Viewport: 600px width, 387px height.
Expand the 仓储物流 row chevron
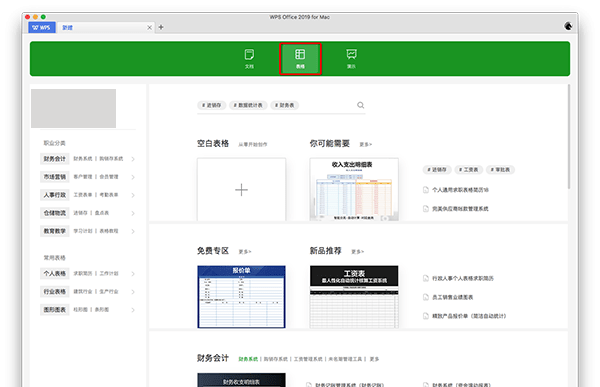133,213
